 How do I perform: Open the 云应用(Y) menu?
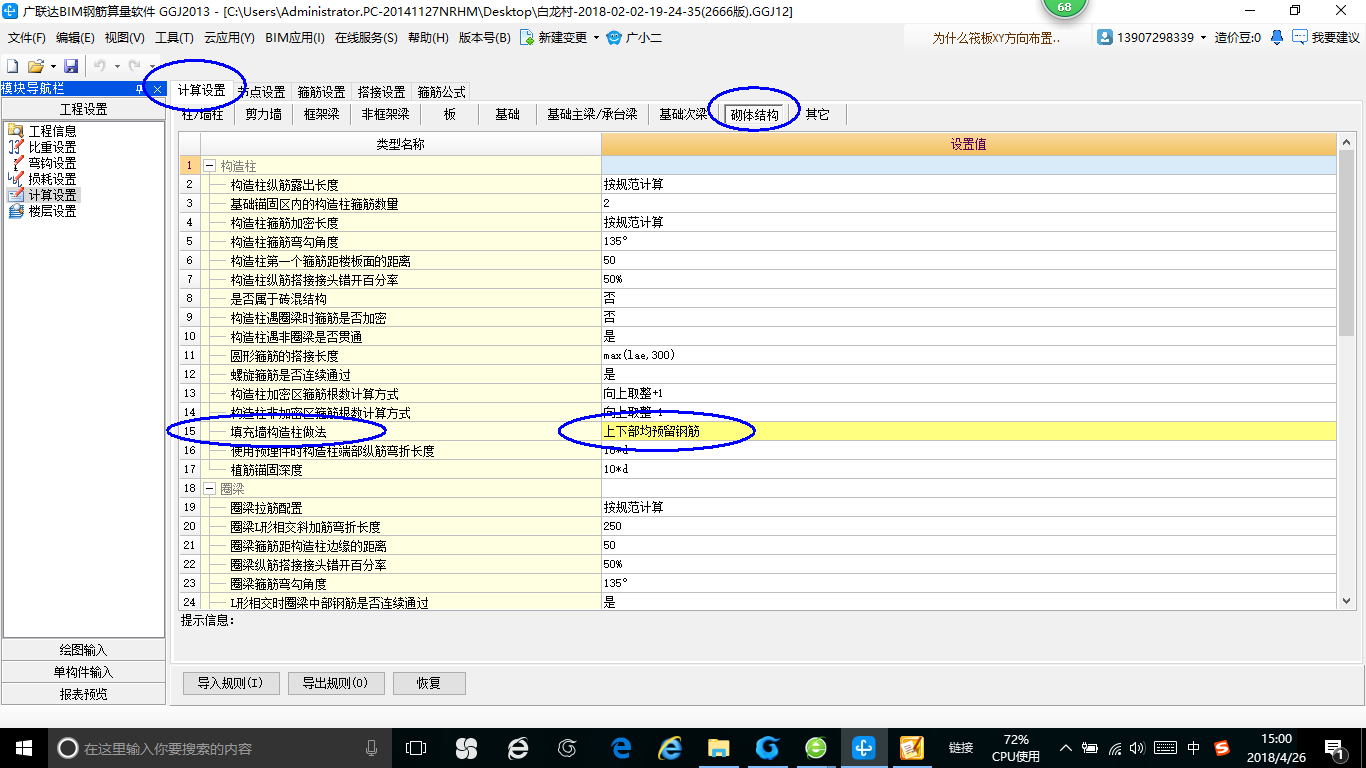point(229,37)
